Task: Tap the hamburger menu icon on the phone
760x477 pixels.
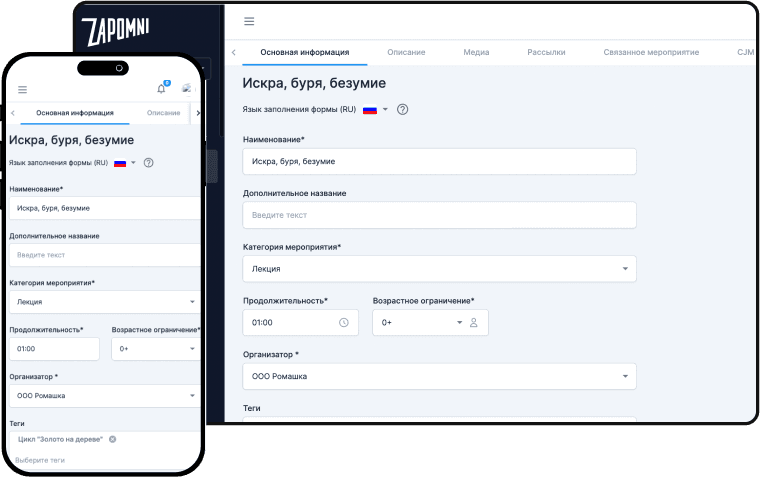Action: coord(23,89)
